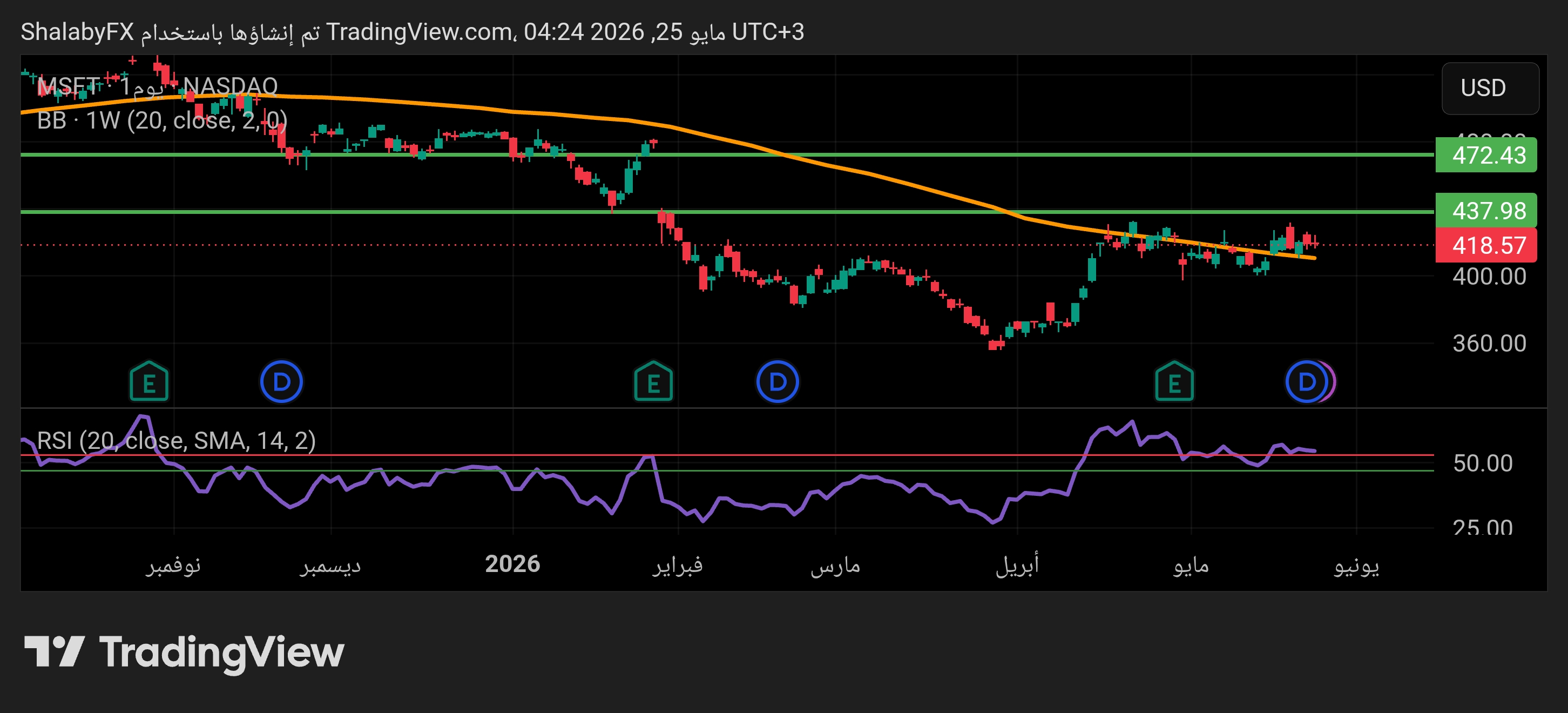
Task: Click the أبريل date label
Action: click(x=1017, y=565)
